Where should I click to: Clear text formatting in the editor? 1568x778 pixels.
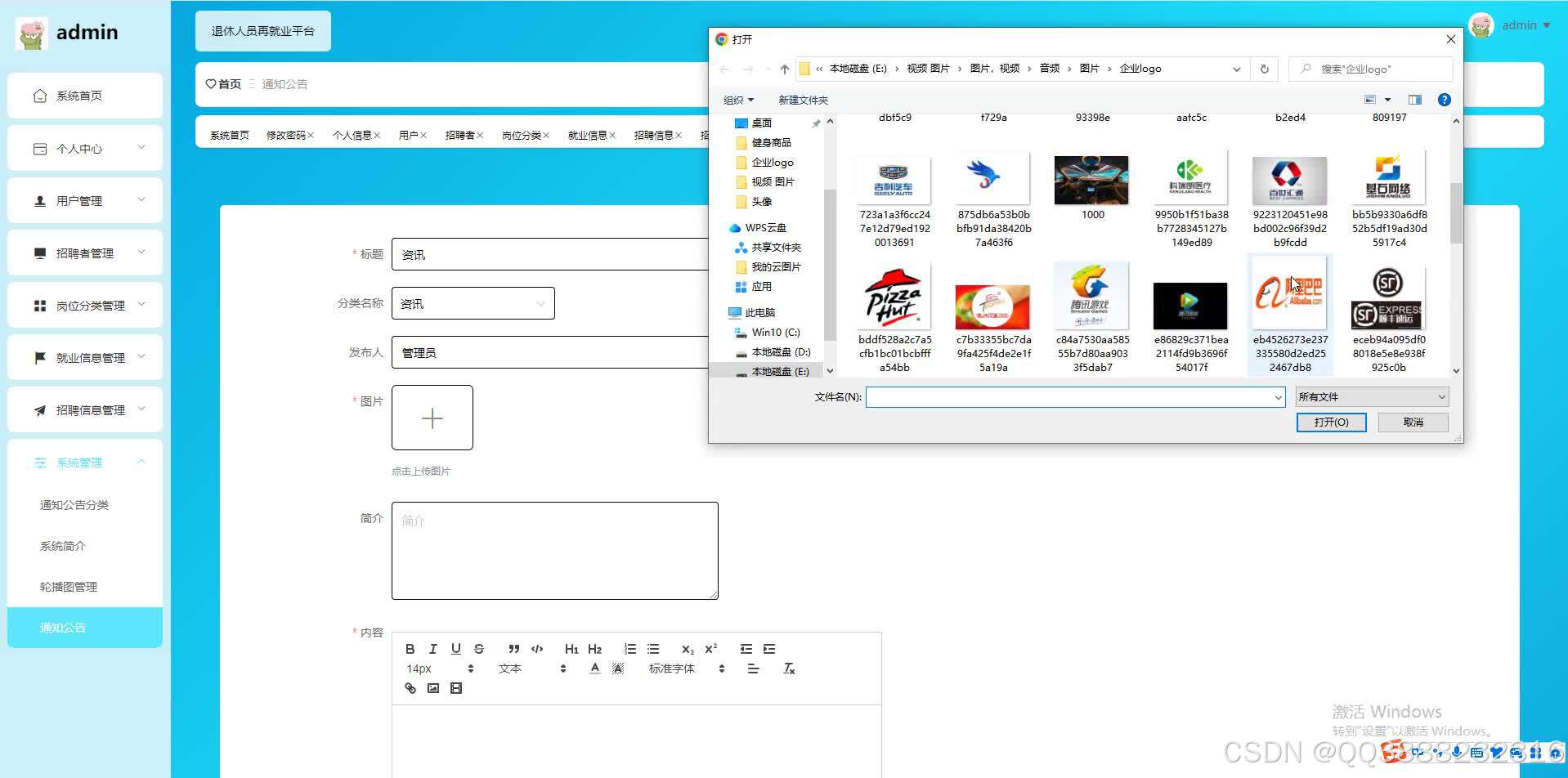pyautogui.click(x=788, y=668)
